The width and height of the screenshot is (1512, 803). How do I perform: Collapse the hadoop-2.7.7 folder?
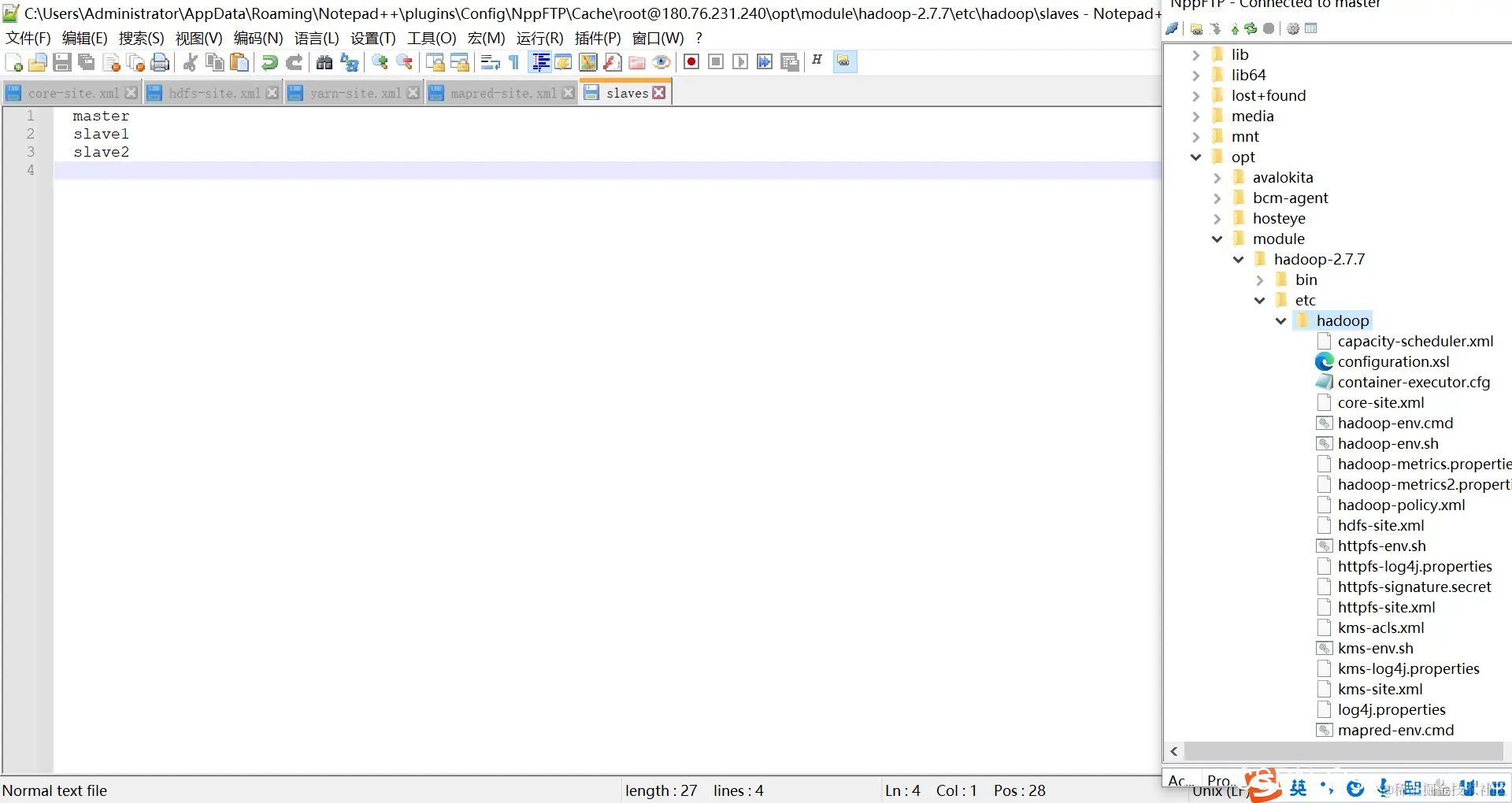[x=1238, y=259]
